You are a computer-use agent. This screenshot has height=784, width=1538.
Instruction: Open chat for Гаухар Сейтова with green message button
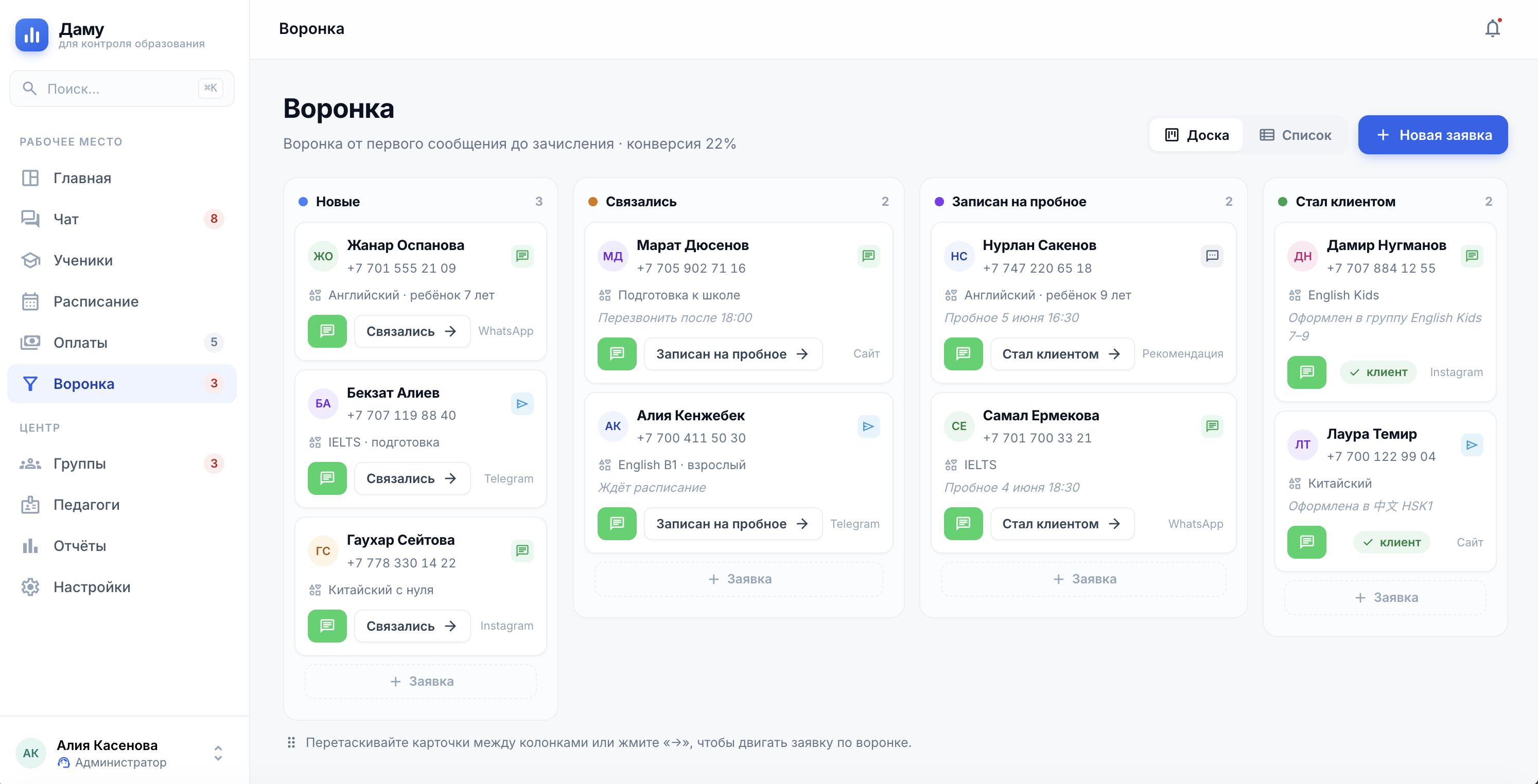[x=327, y=626]
